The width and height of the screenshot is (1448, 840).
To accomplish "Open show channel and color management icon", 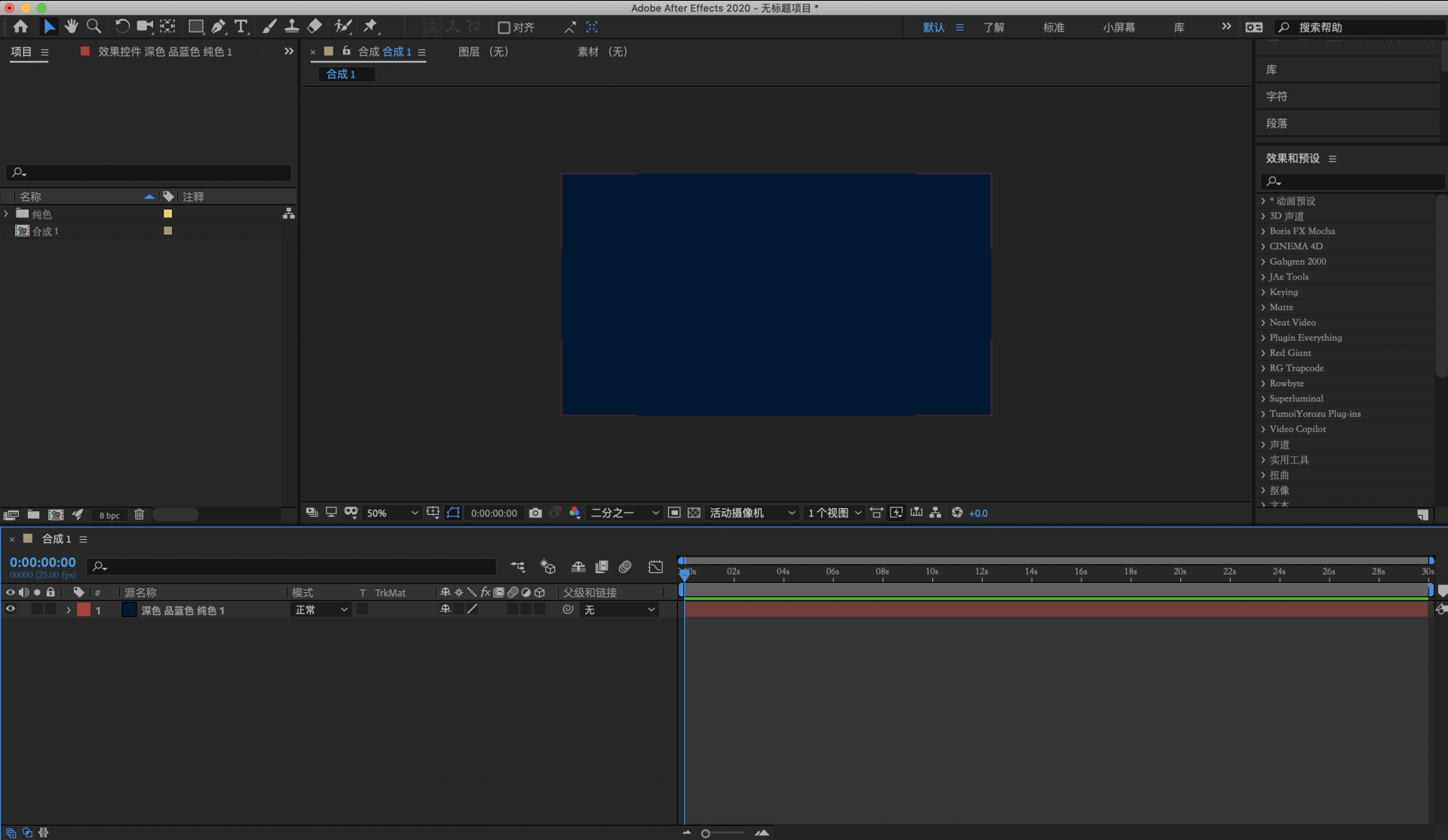I will (575, 513).
